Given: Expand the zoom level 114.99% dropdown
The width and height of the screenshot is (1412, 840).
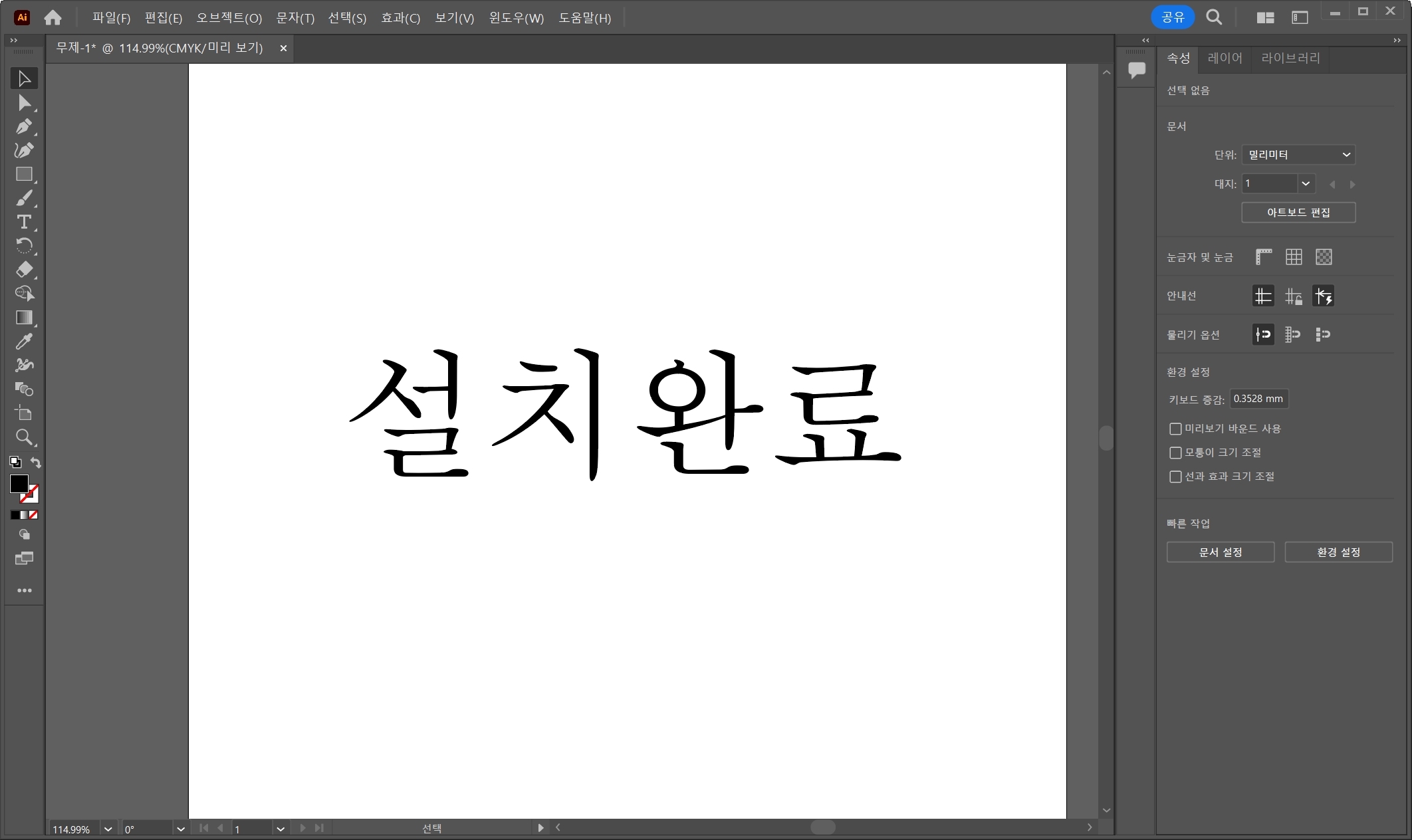Looking at the screenshot, I should (x=108, y=829).
